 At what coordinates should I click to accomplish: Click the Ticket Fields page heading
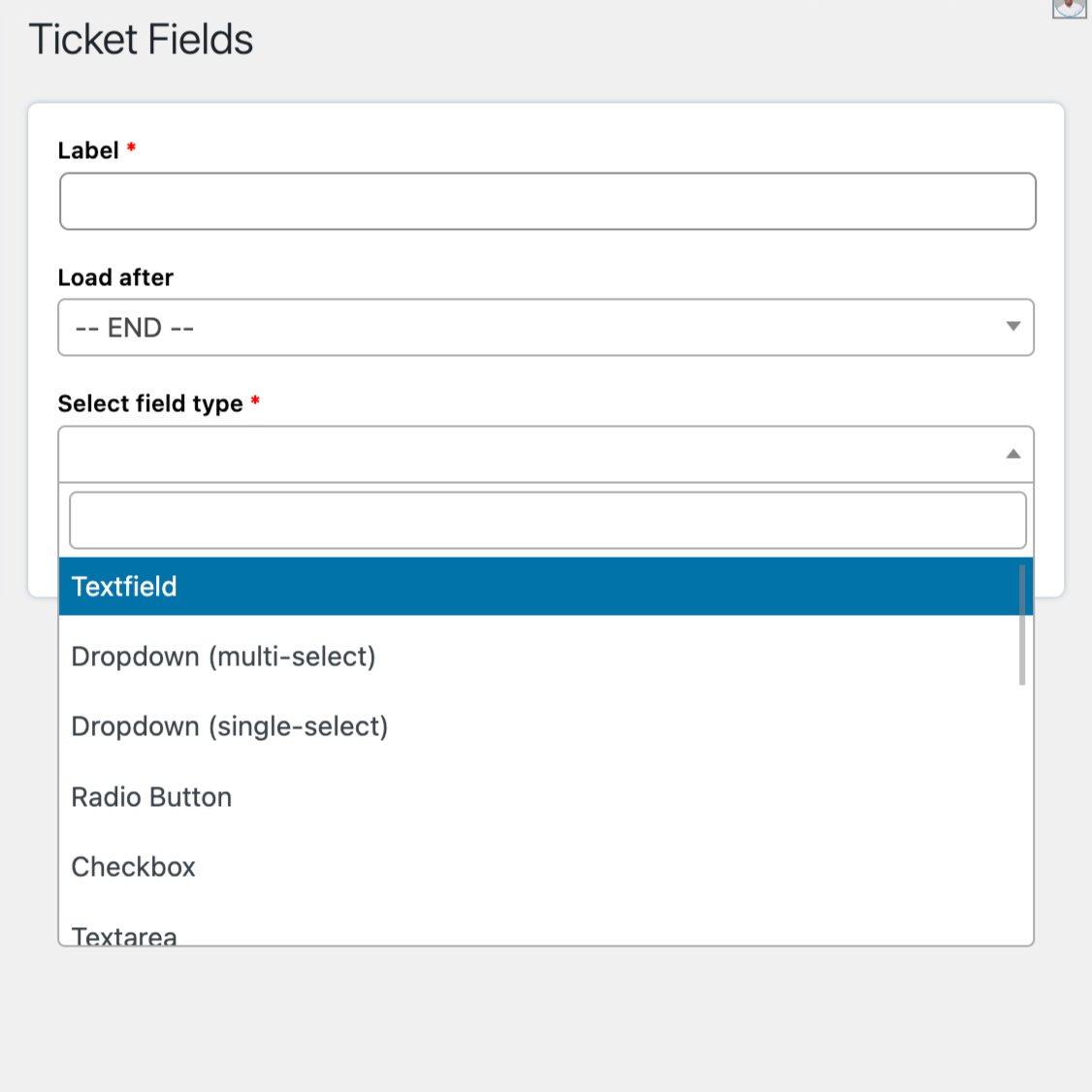coord(142,40)
